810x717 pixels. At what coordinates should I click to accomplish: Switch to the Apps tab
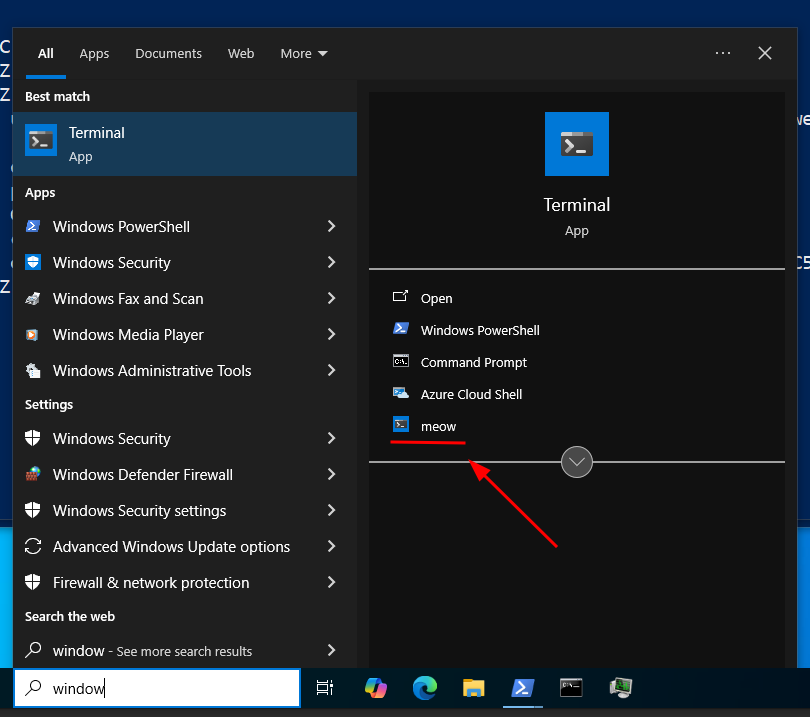[94, 54]
